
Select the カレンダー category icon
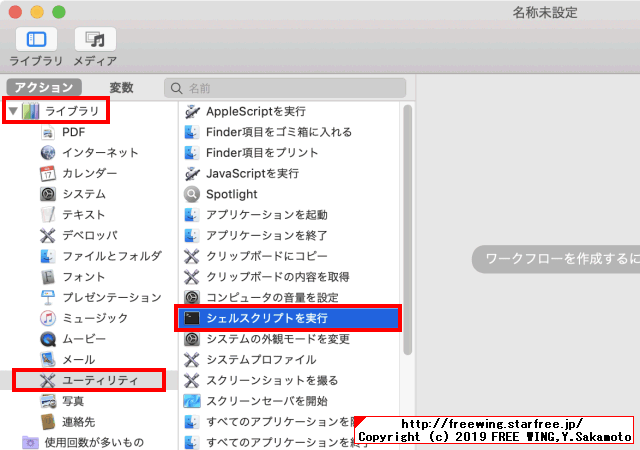pyautogui.click(x=48, y=174)
